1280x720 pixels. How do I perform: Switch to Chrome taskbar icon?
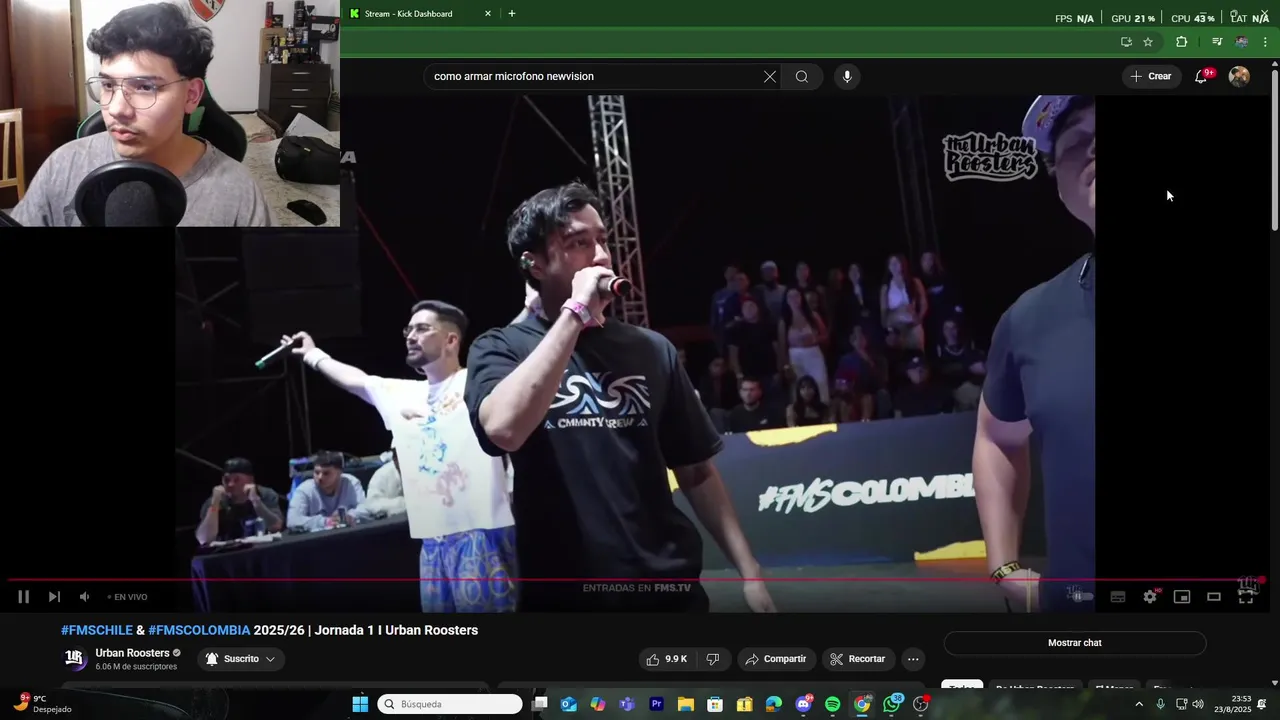pyautogui.click(x=862, y=704)
